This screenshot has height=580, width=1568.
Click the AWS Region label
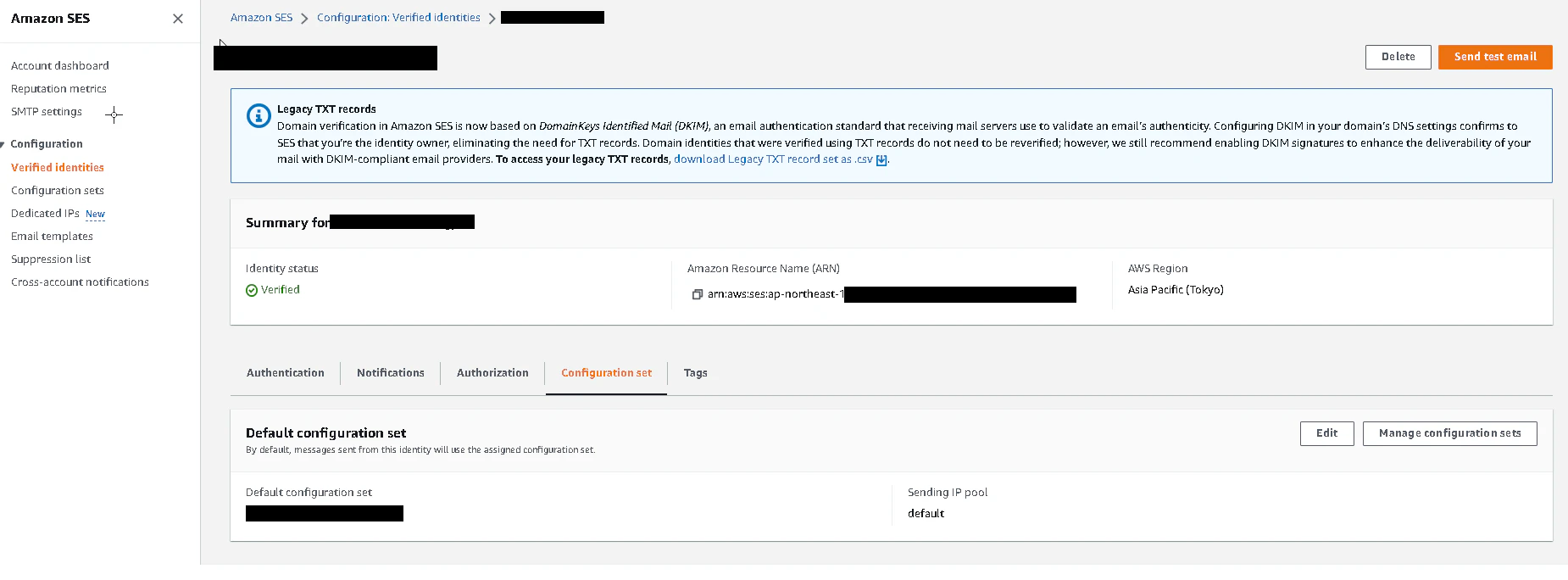(x=1158, y=269)
